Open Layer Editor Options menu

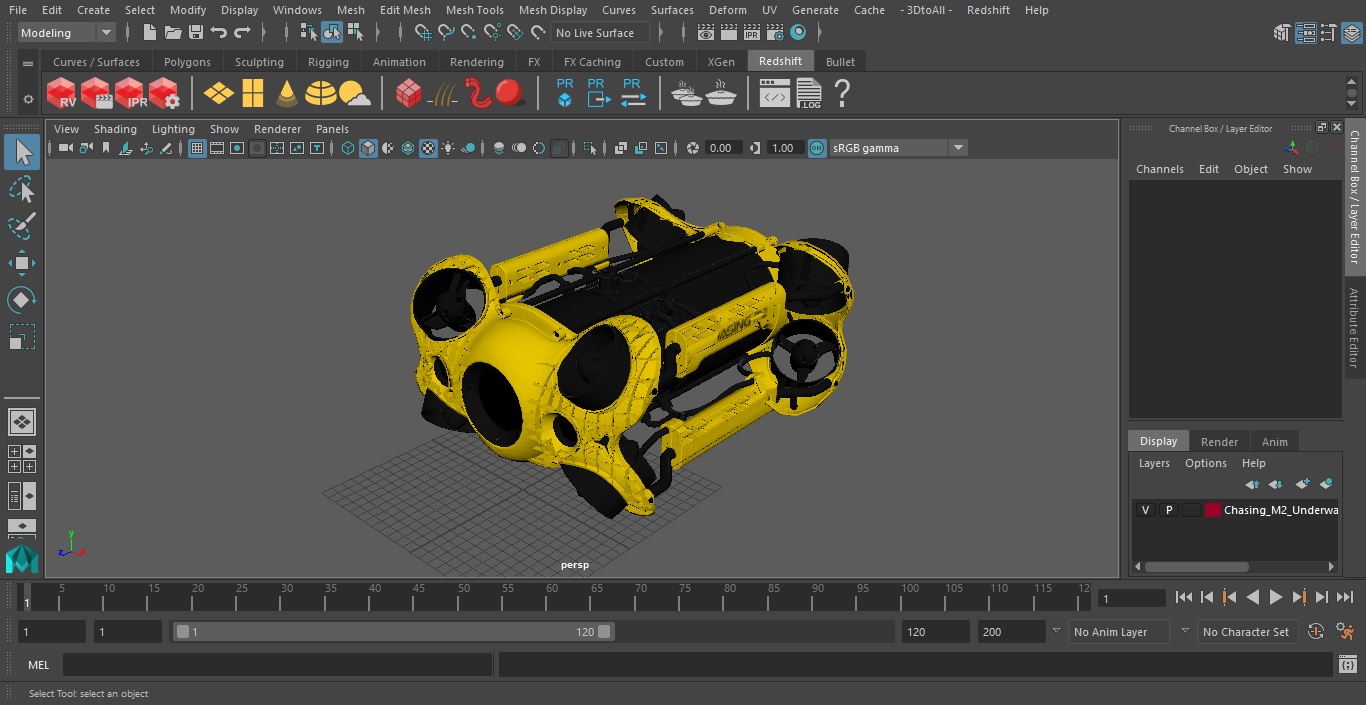(1205, 463)
